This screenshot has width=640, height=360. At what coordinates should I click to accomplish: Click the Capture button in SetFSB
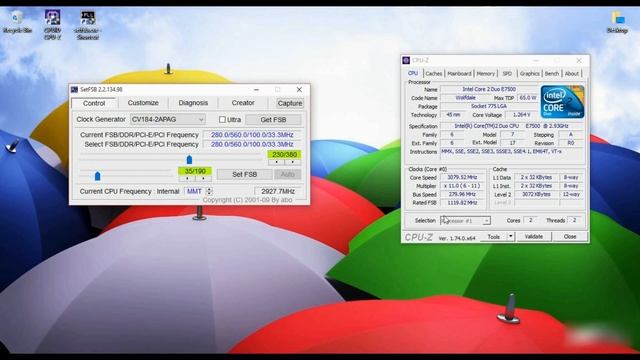coord(290,103)
